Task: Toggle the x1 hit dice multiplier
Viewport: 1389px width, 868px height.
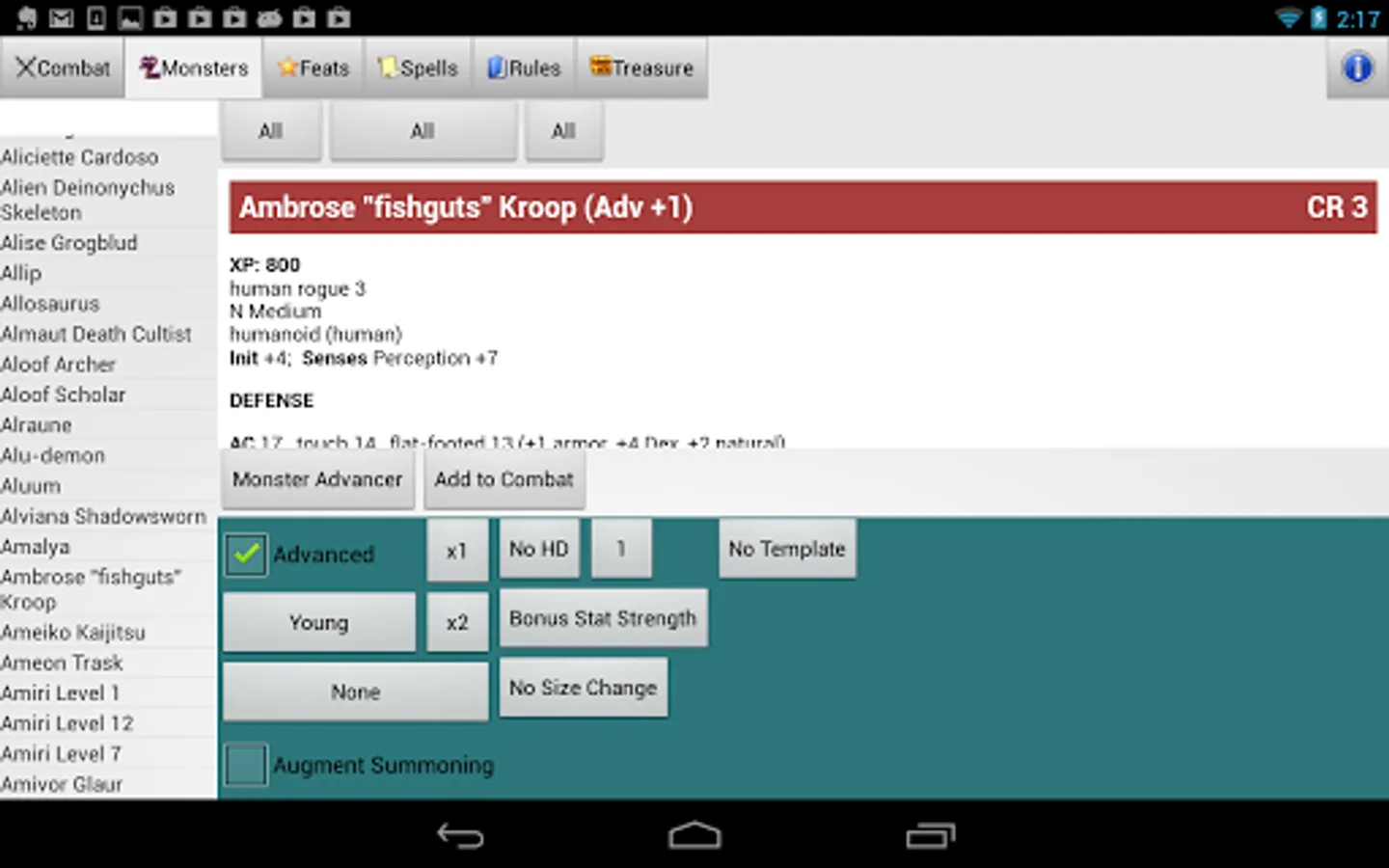Action: coord(457,548)
